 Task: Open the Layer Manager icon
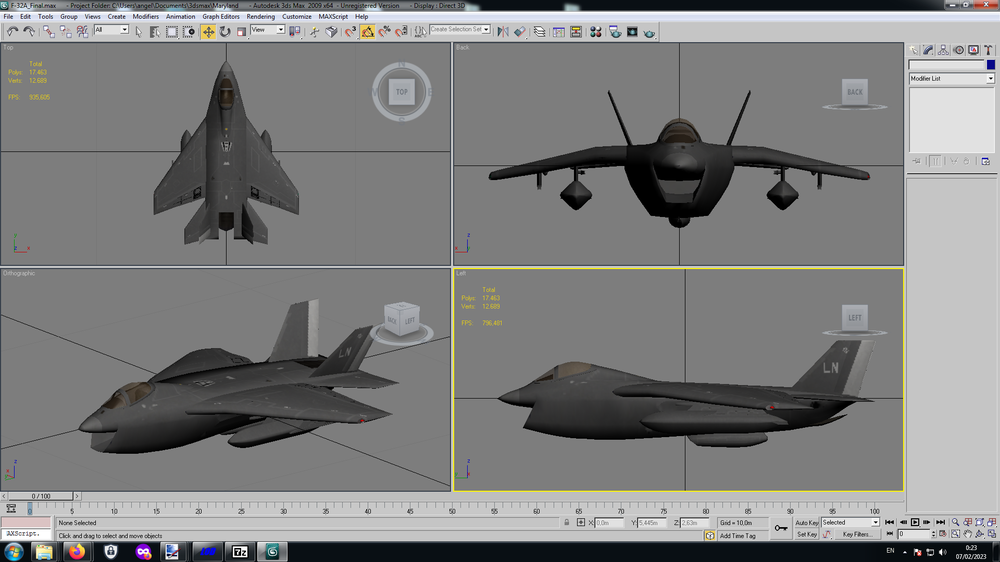[x=540, y=31]
